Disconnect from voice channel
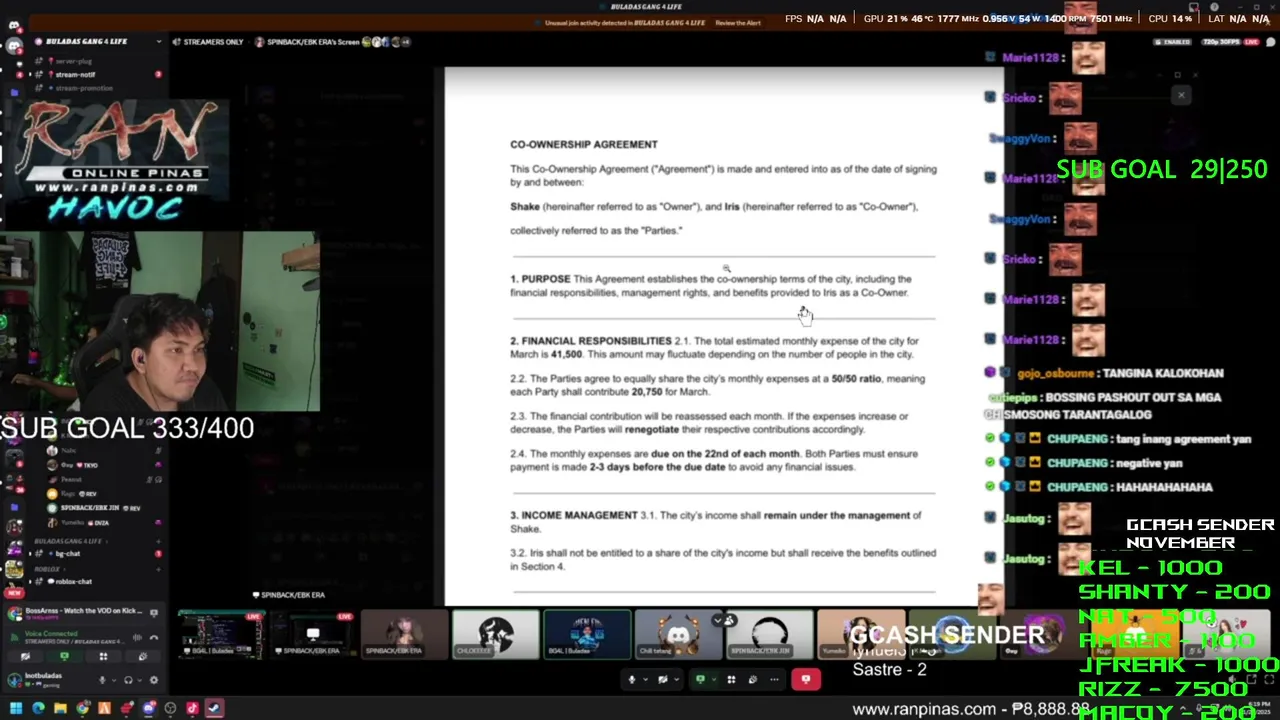This screenshot has height=720, width=1280. coord(153,637)
